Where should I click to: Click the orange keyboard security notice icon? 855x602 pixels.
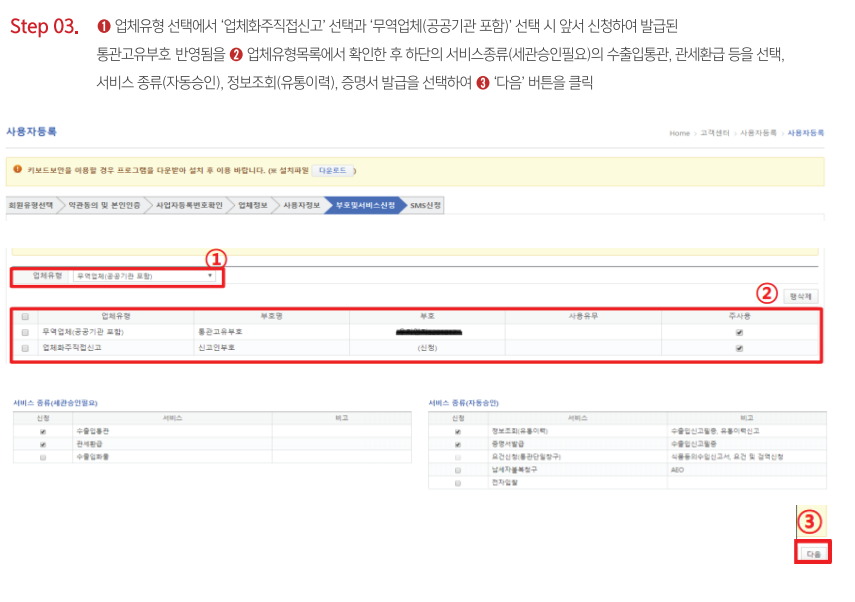tap(17, 169)
